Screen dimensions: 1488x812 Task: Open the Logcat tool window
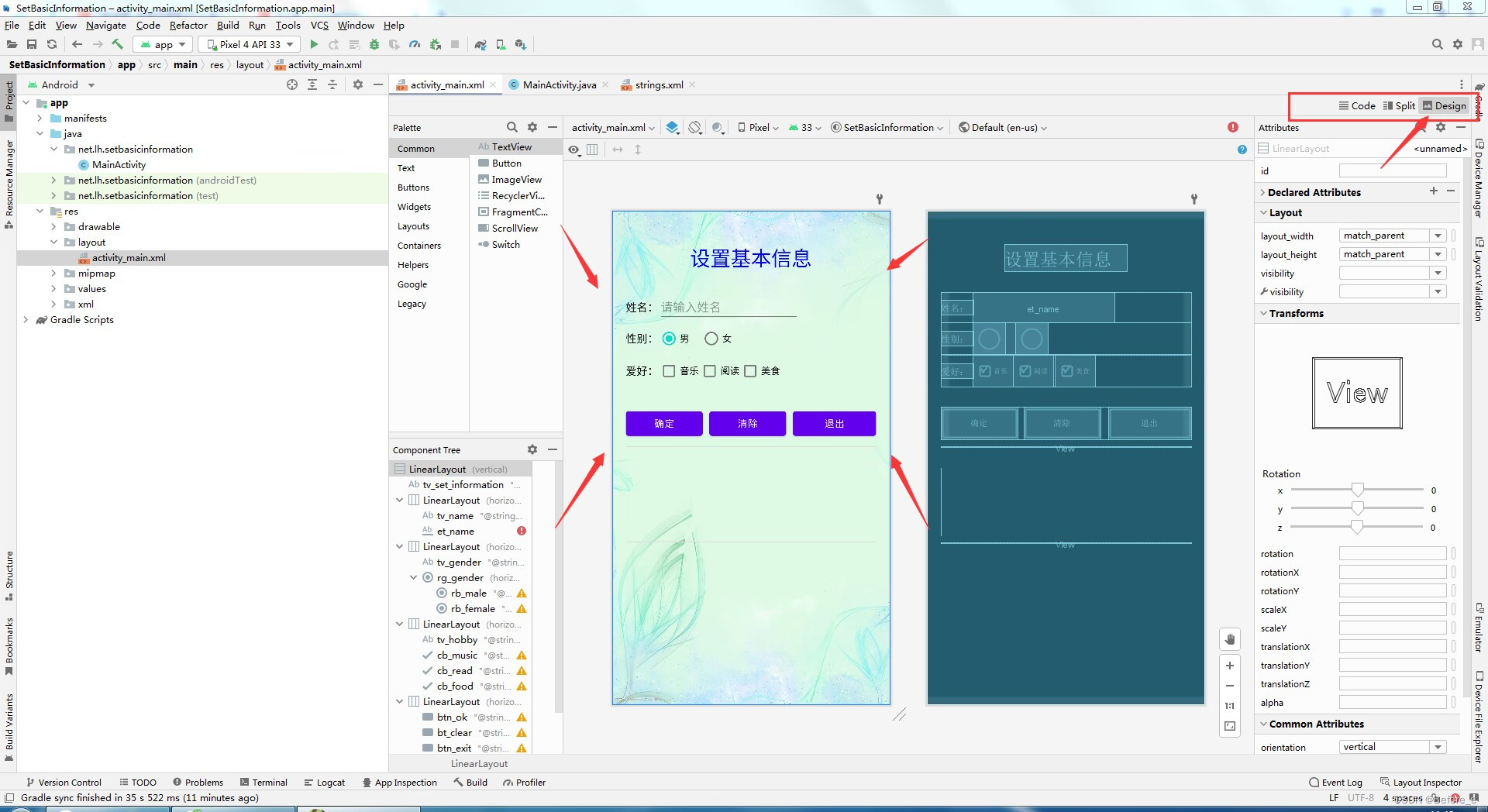click(324, 783)
